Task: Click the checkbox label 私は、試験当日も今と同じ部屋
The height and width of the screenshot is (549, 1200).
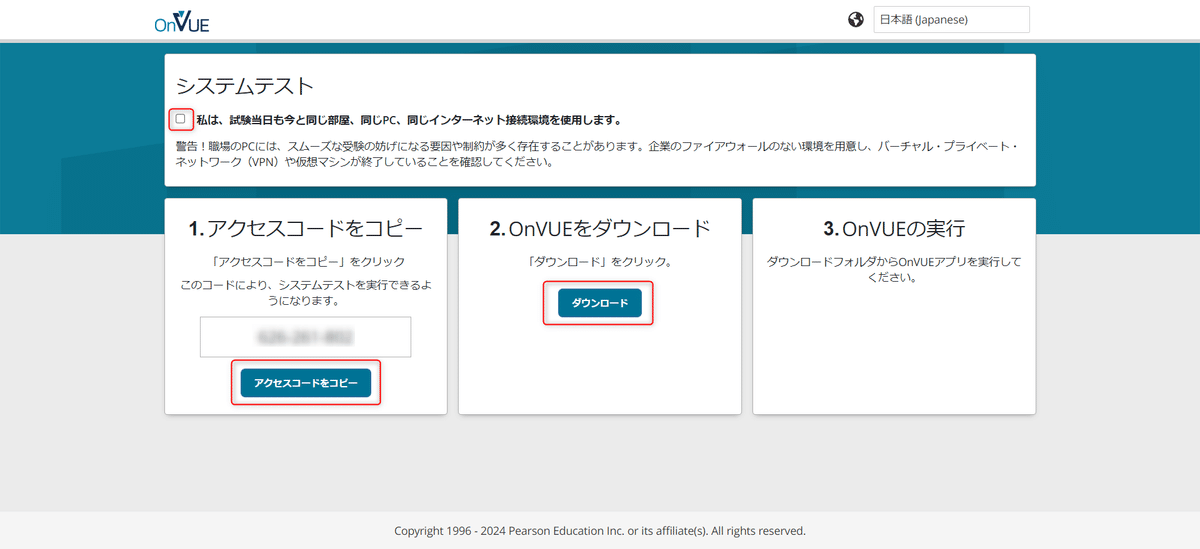Action: 408,120
